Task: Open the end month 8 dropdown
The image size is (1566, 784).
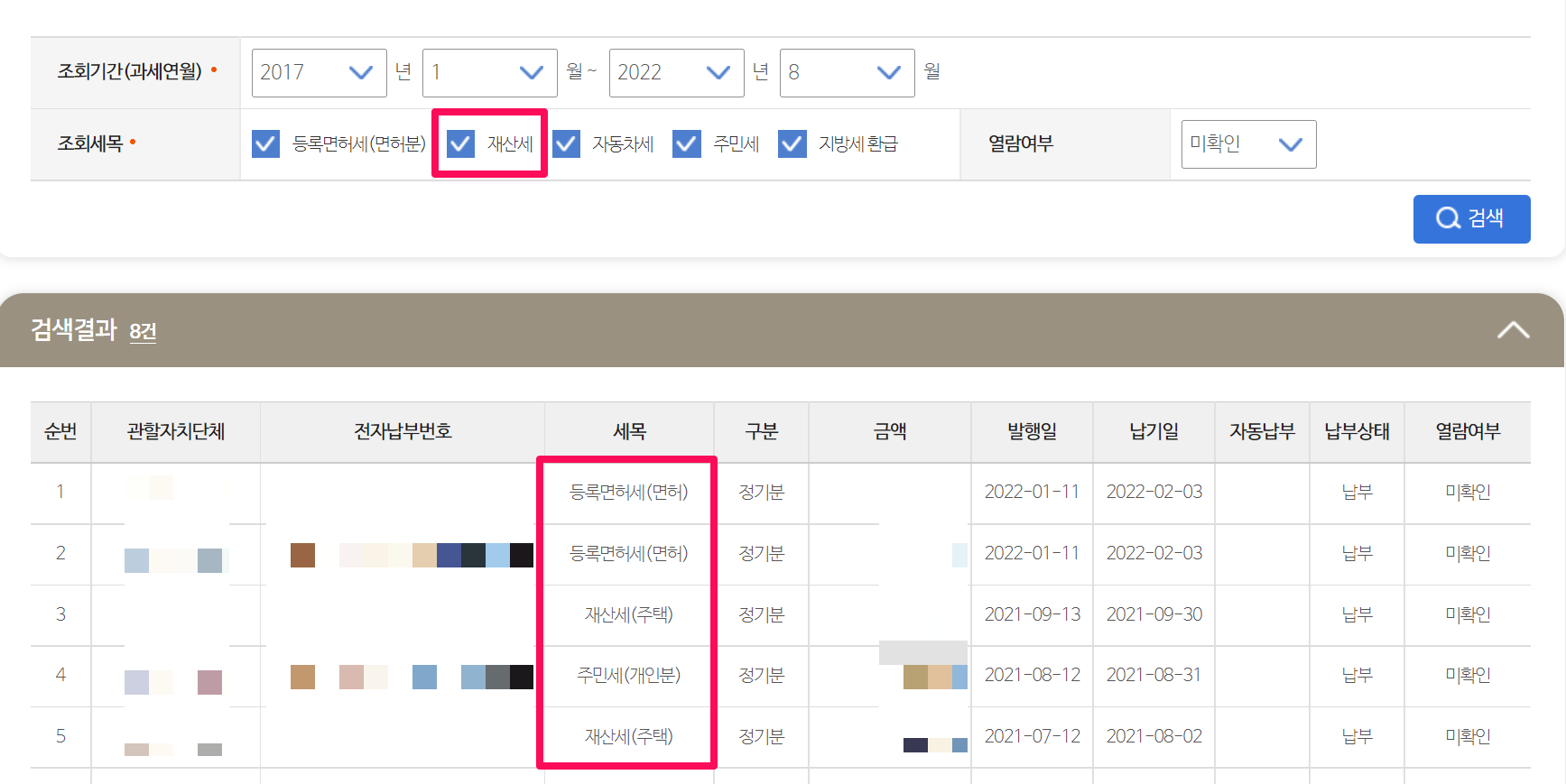Action: point(847,72)
